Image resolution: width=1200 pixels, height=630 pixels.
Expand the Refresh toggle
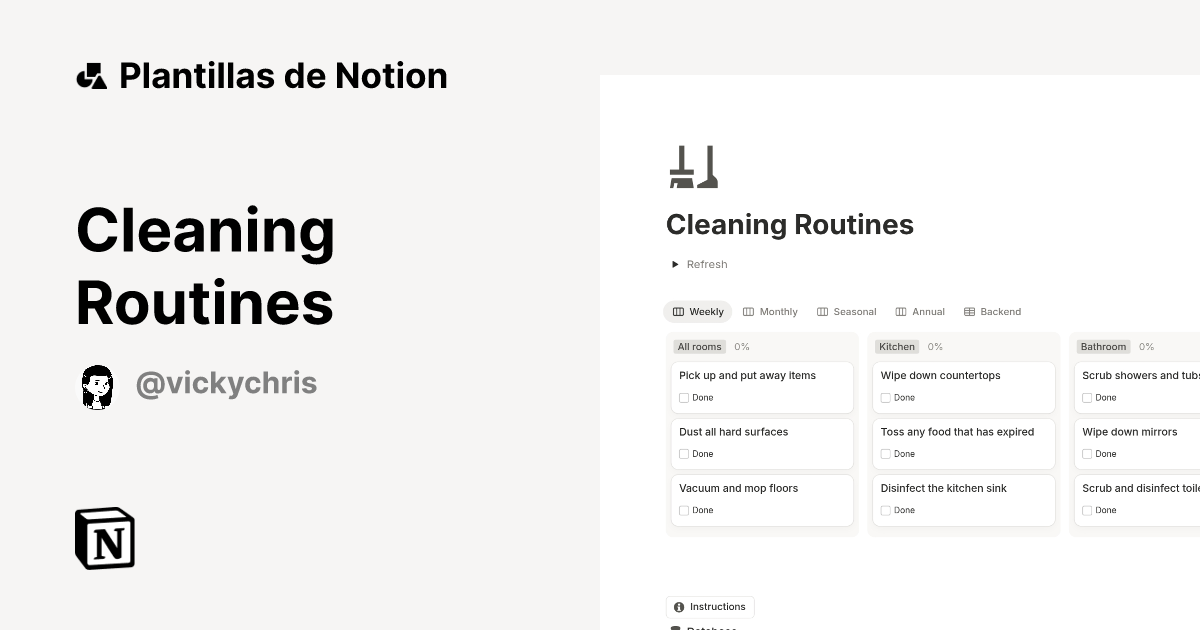click(x=675, y=264)
